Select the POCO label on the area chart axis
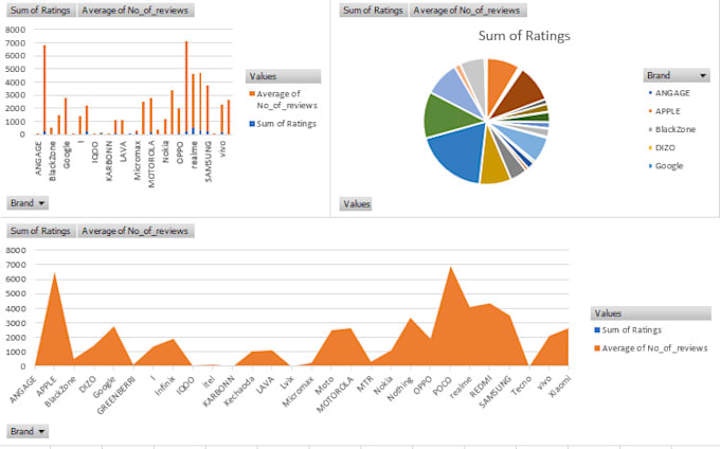The height and width of the screenshot is (449, 720). (442, 386)
